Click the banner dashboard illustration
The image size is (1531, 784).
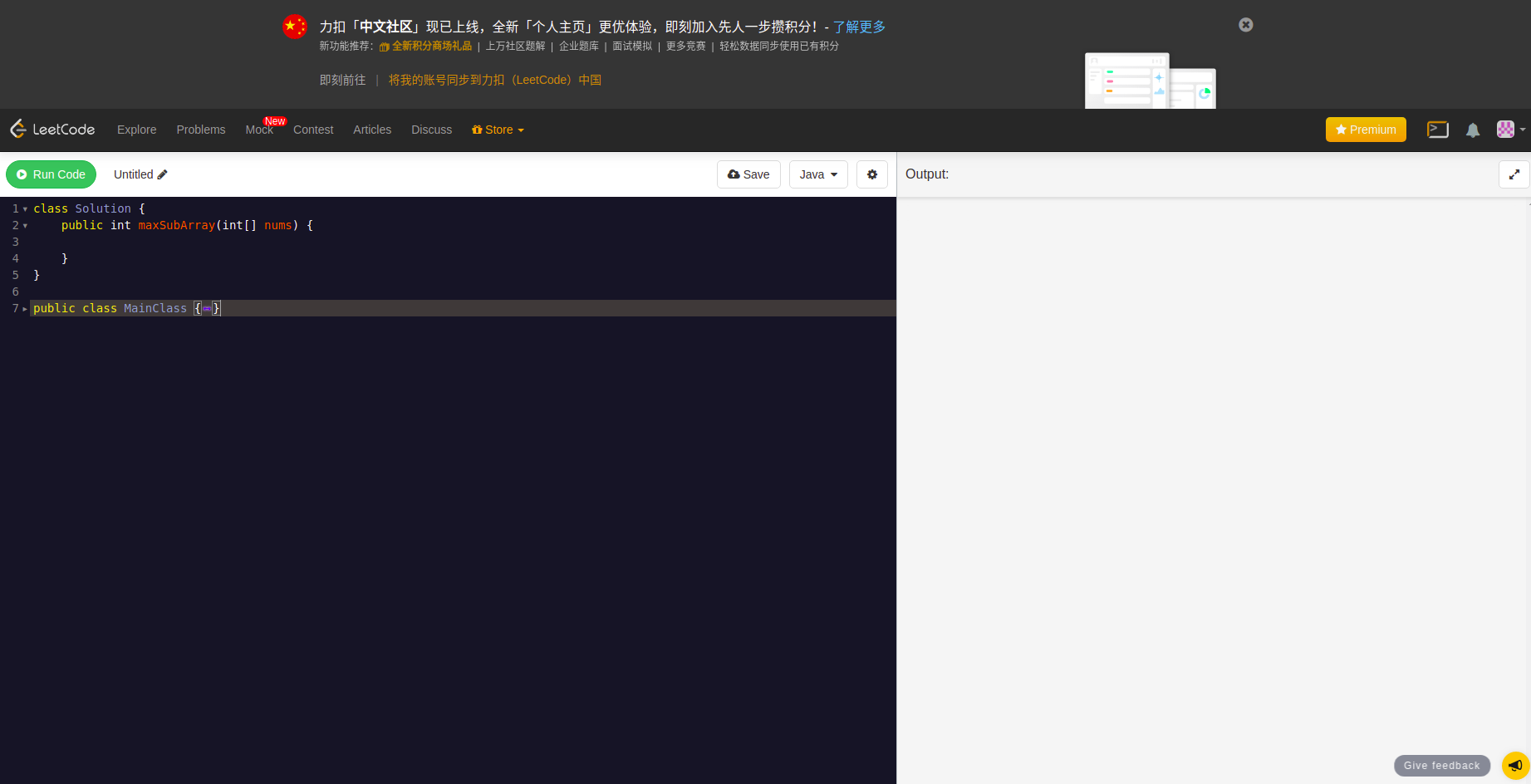pyautogui.click(x=1151, y=81)
